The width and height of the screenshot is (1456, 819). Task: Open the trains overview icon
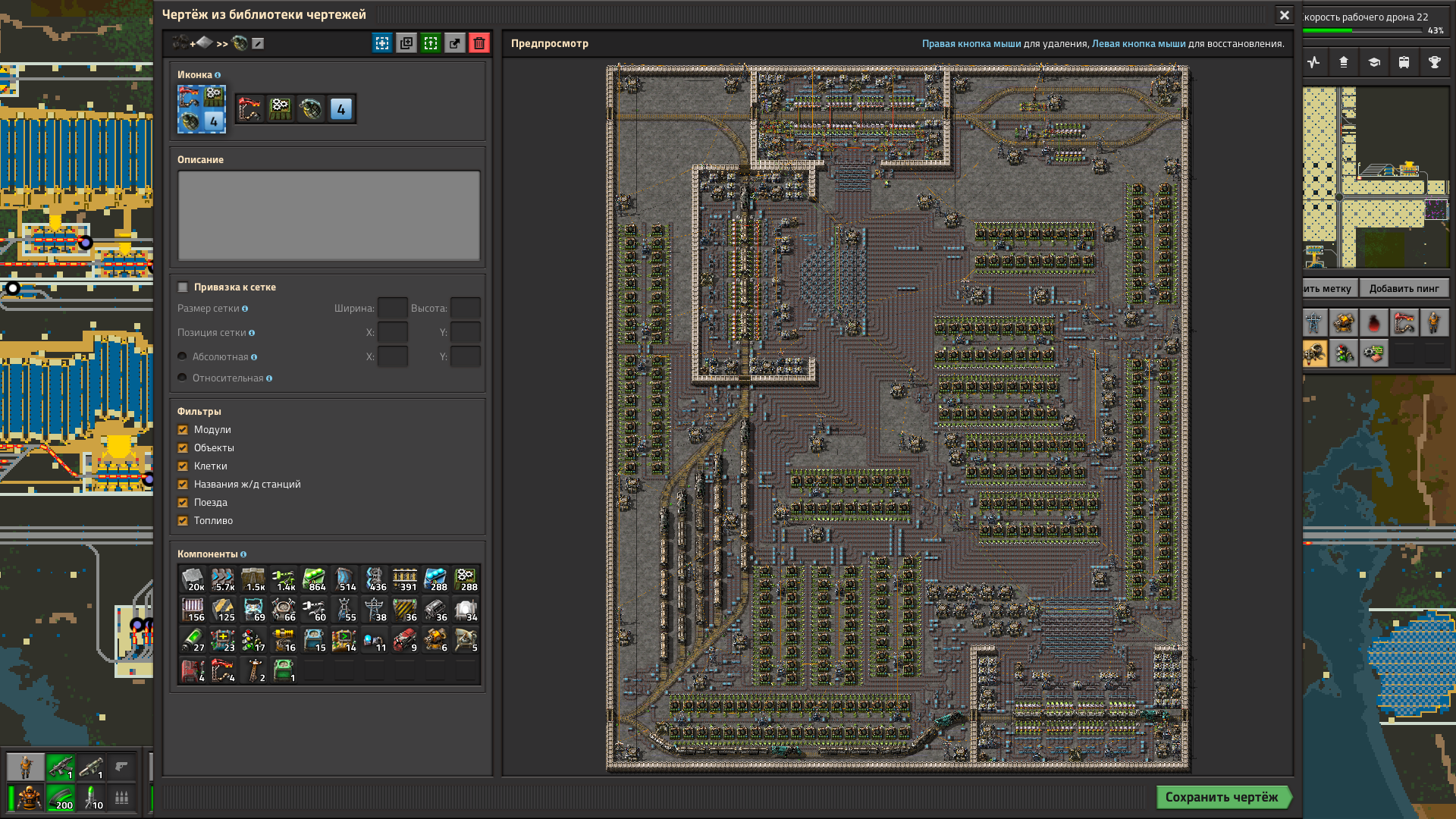tap(1404, 62)
